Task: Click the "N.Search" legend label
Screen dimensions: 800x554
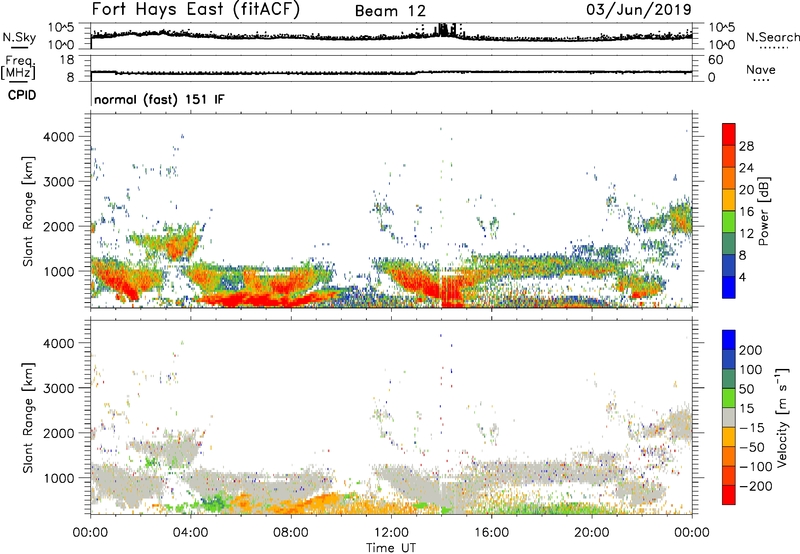Action: tap(773, 37)
